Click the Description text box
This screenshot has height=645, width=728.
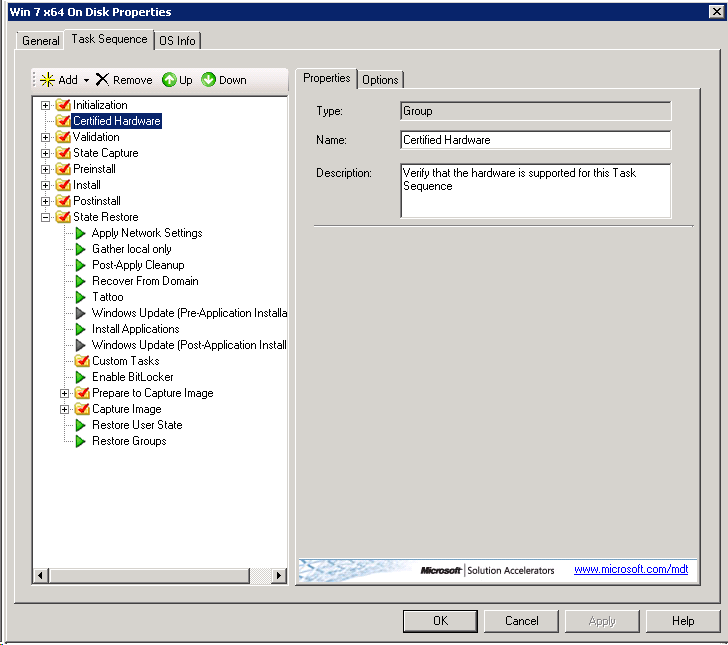pyautogui.click(x=536, y=190)
